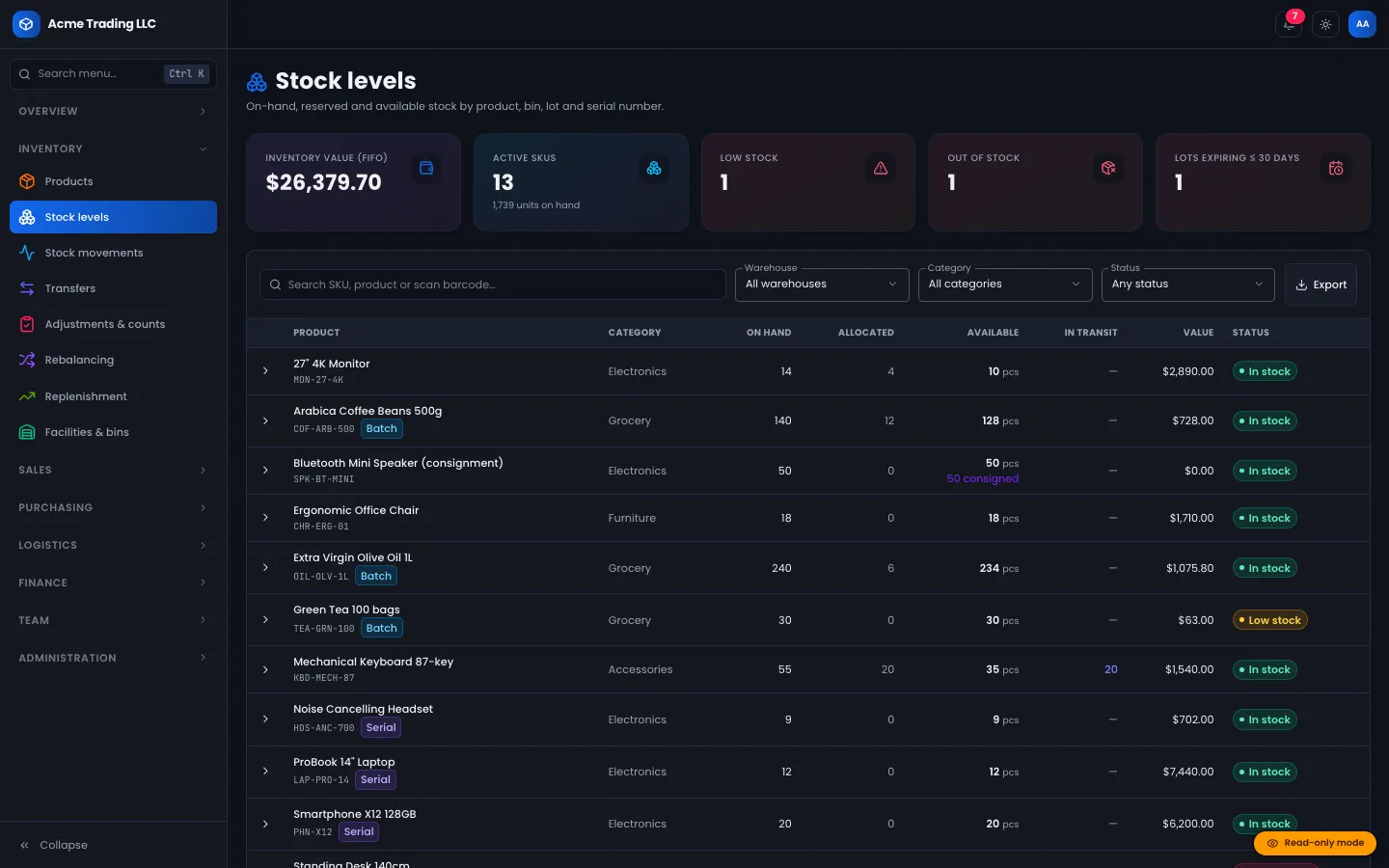Open the notifications bell

tap(1289, 24)
